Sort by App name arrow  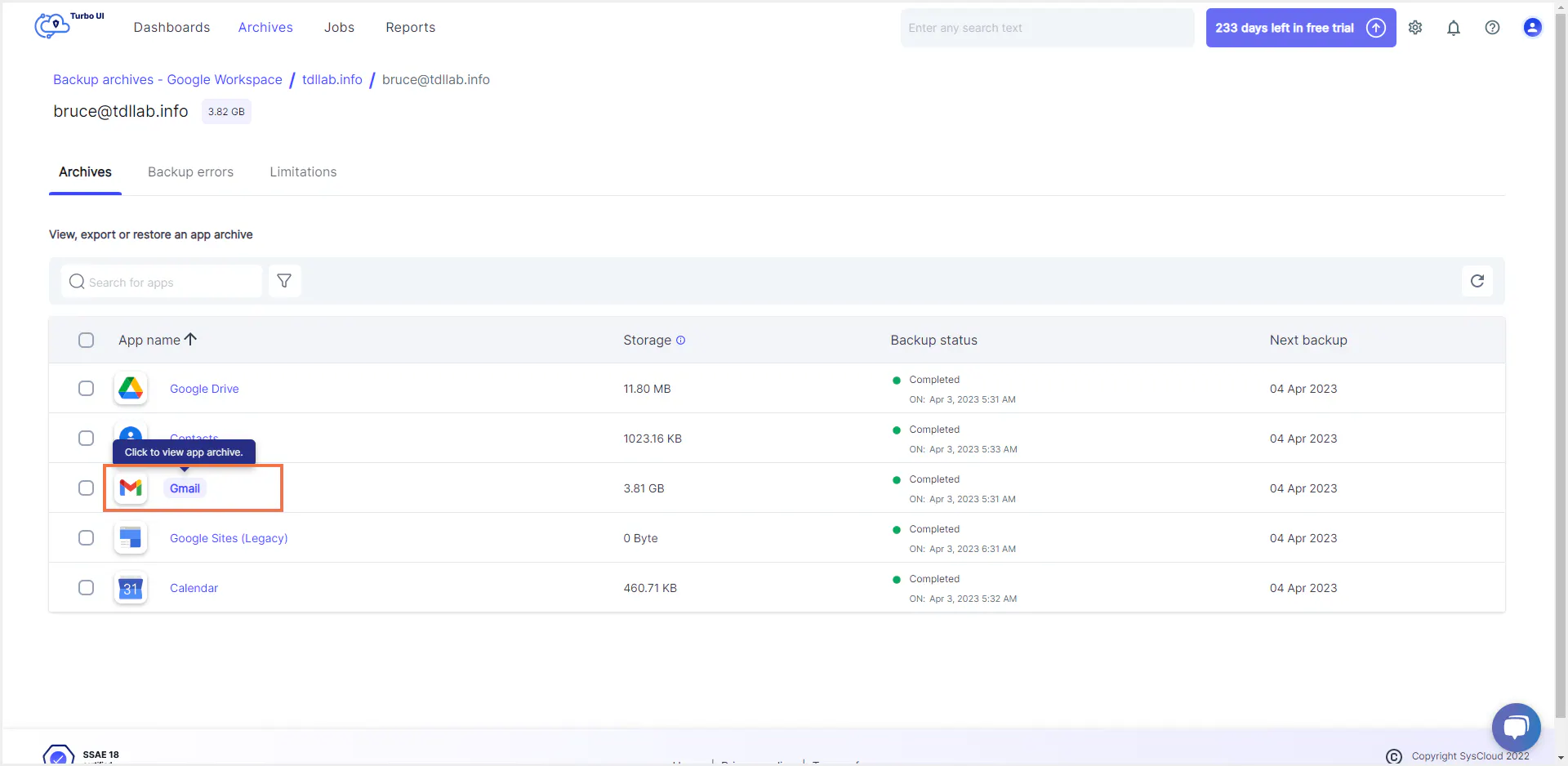click(x=190, y=339)
